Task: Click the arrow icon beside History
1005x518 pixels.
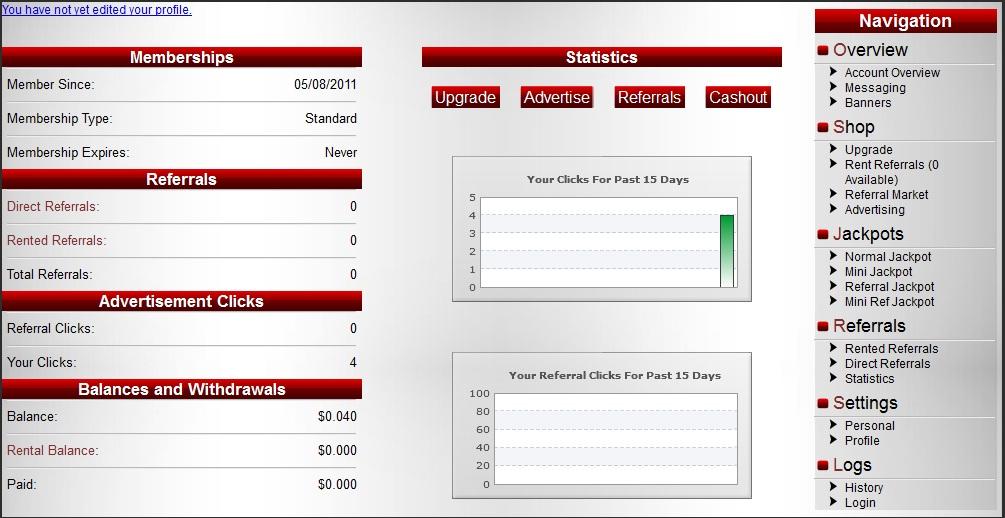Action: point(833,487)
